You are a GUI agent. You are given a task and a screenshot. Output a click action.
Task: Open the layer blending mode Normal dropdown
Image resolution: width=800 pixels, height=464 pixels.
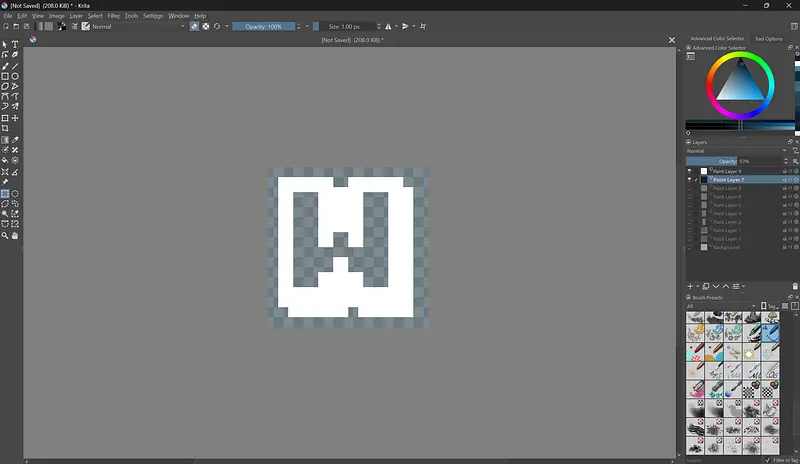coord(735,151)
